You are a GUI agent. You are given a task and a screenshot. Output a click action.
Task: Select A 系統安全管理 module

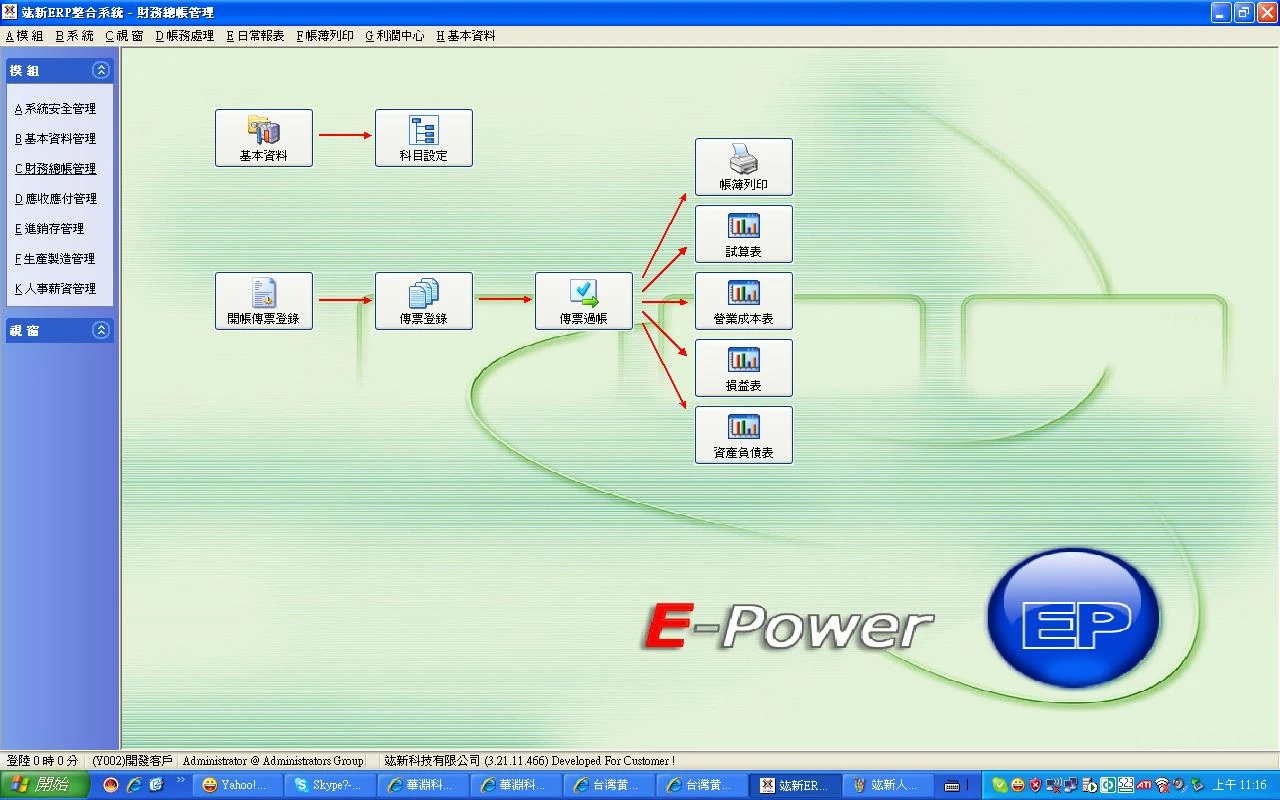(56, 109)
